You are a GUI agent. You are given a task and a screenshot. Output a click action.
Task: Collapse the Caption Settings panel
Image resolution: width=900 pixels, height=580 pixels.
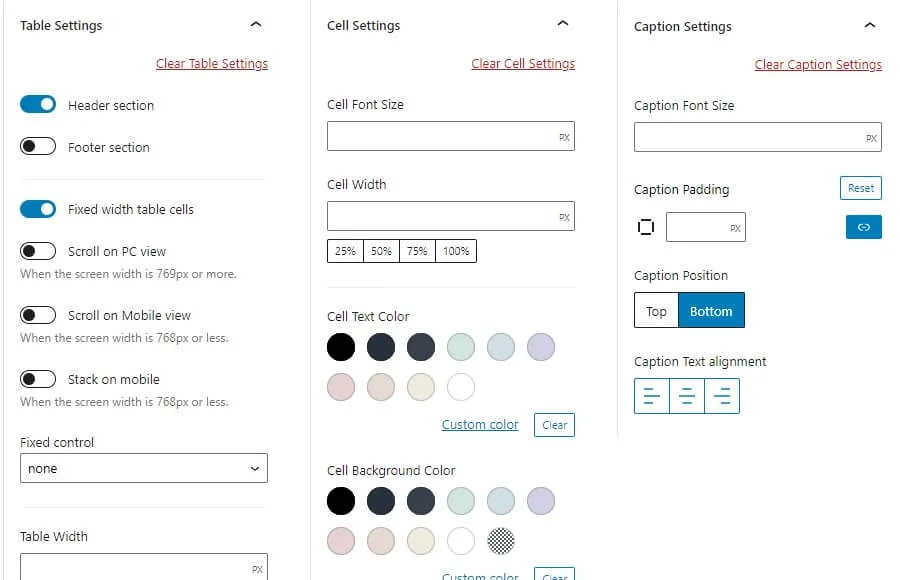(x=870, y=25)
